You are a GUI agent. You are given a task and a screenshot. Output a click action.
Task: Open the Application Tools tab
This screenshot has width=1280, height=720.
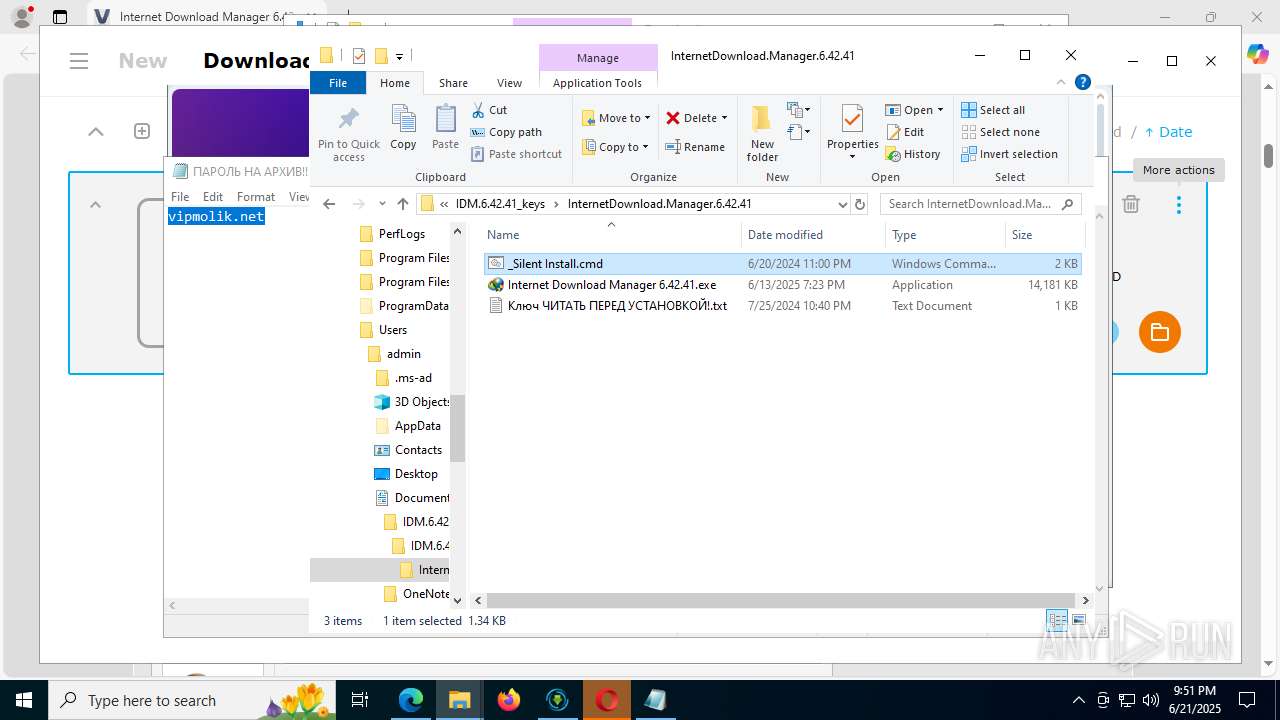point(597,83)
